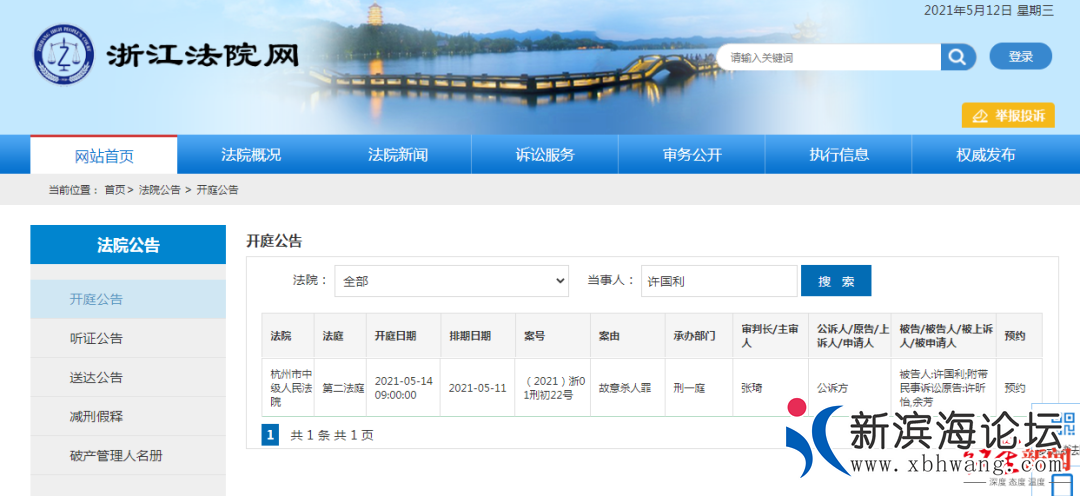1080x496 pixels.
Task: Focus the keyword search input field
Action: point(830,58)
